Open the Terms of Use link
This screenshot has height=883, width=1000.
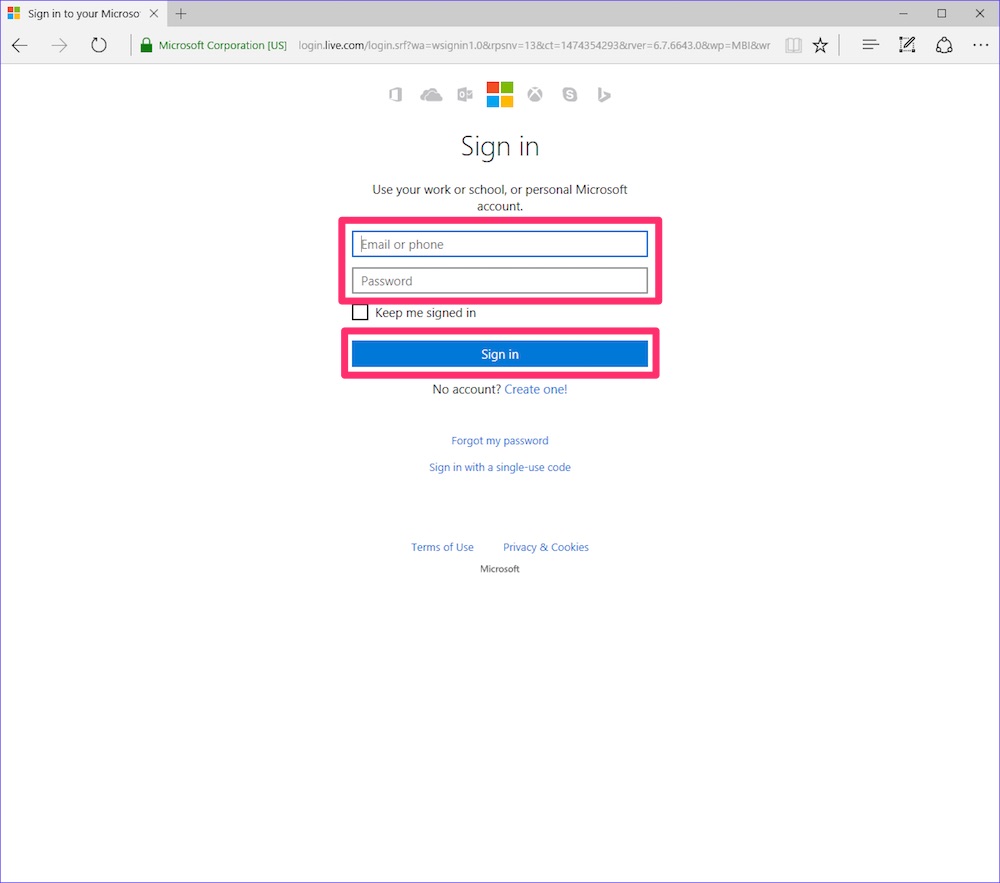[x=443, y=547]
